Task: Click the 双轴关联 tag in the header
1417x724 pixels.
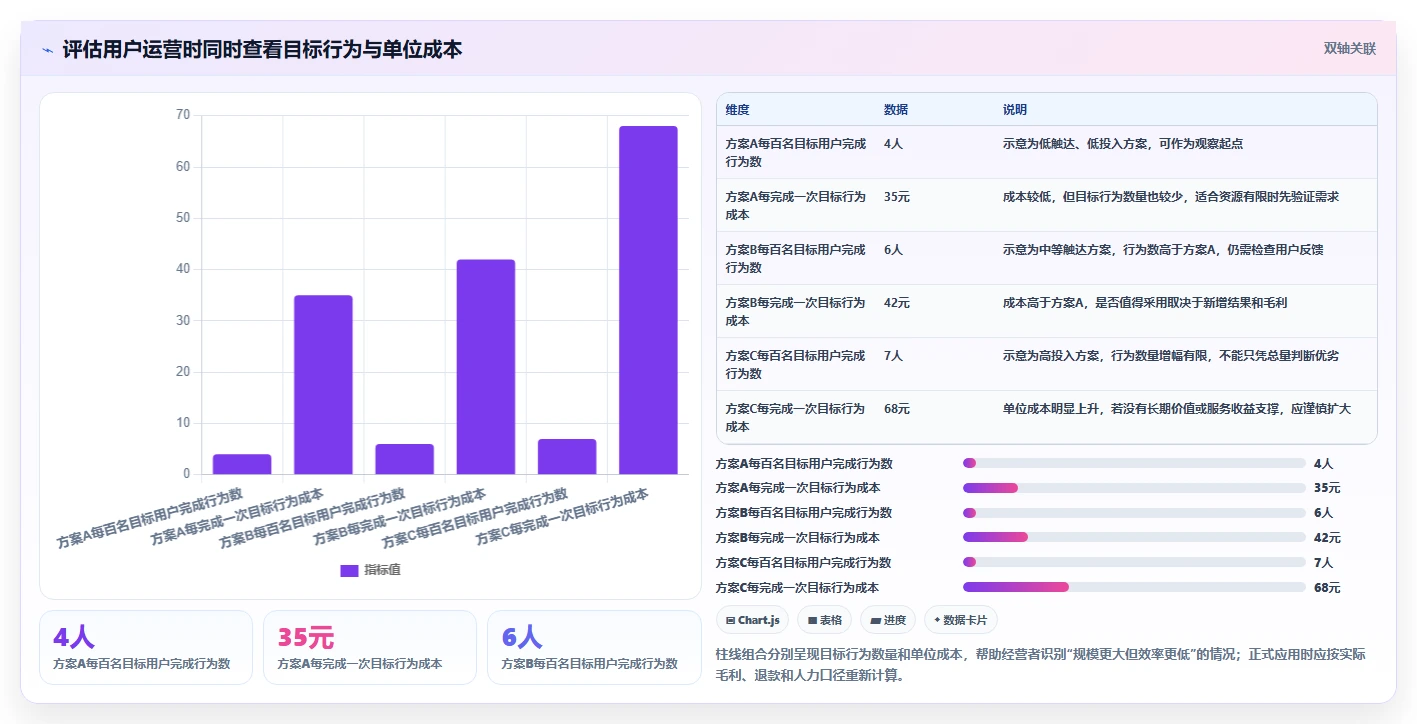Action: pos(1350,48)
